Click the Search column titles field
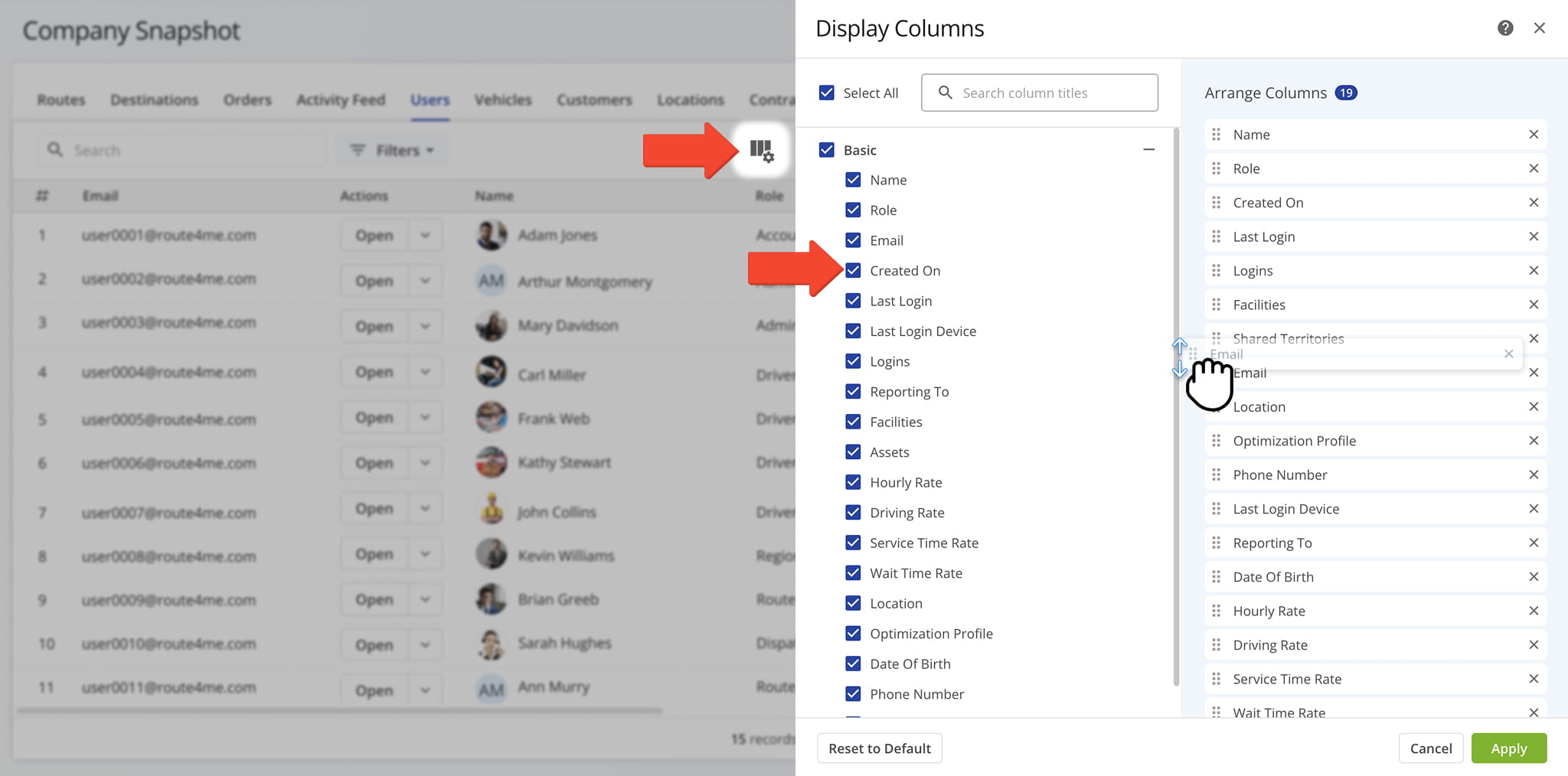 pos(1040,93)
